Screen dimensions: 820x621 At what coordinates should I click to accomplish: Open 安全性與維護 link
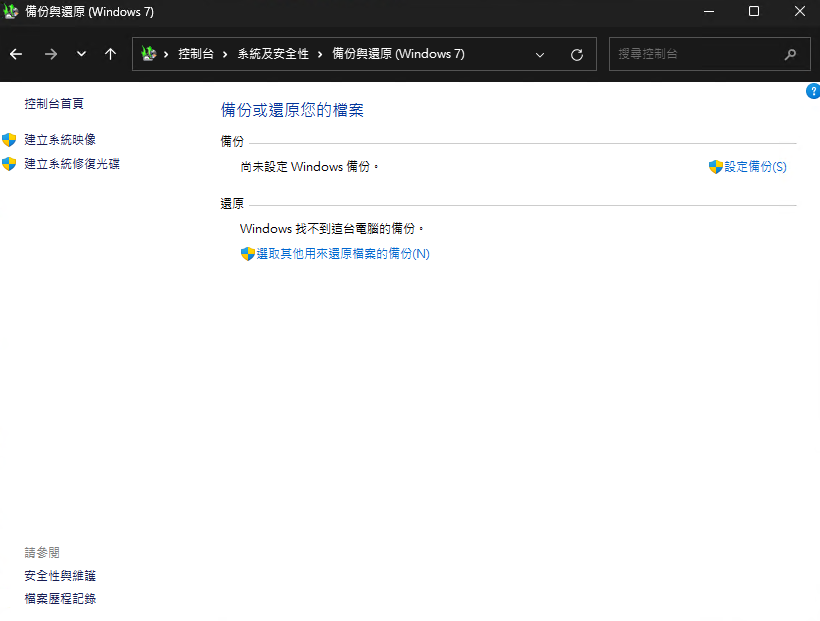click(x=60, y=576)
